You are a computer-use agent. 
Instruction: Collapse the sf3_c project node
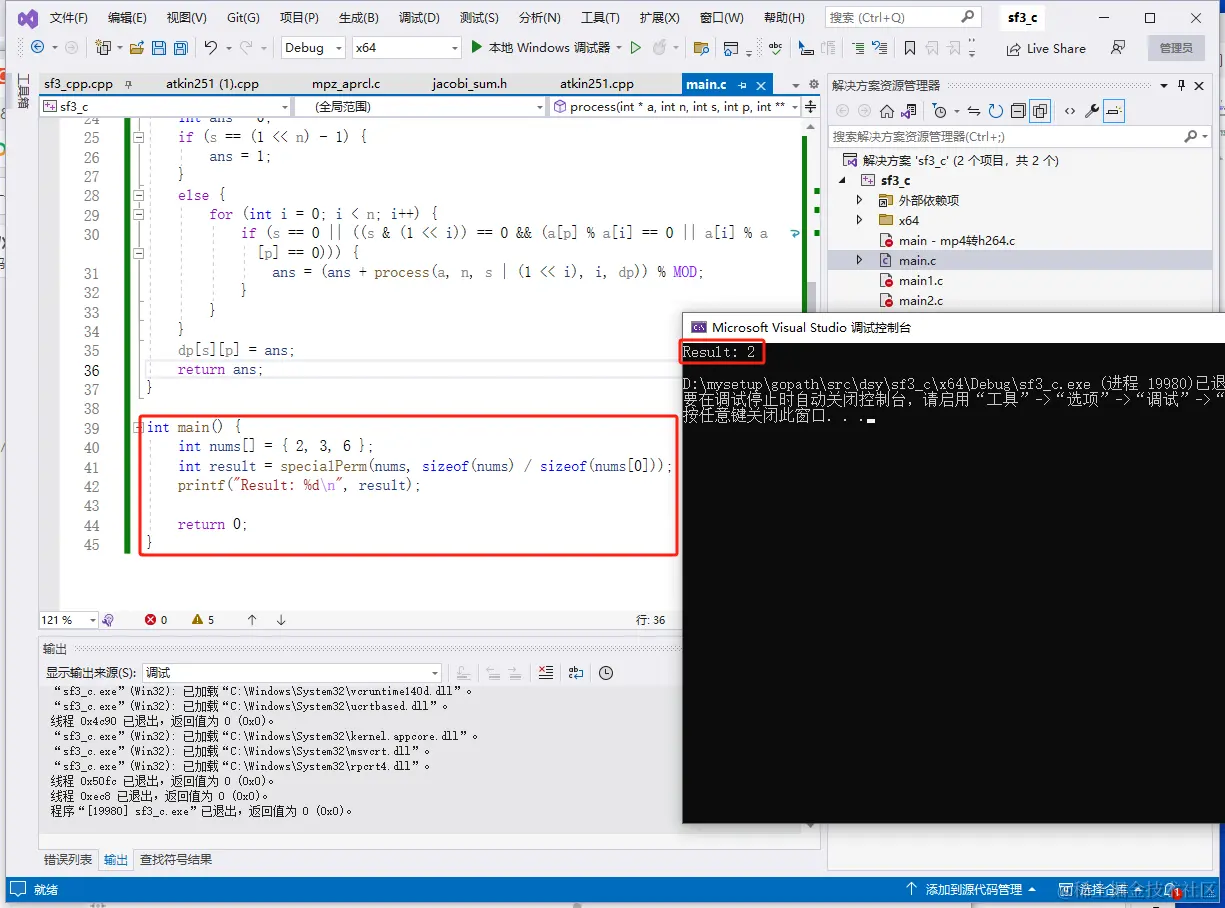[x=841, y=180]
